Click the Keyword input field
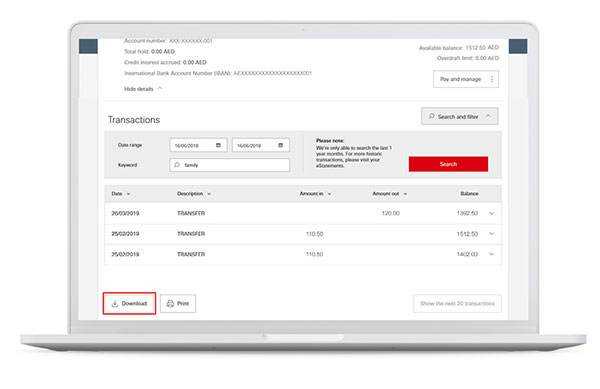The width and height of the screenshot is (600, 389). pos(230,165)
